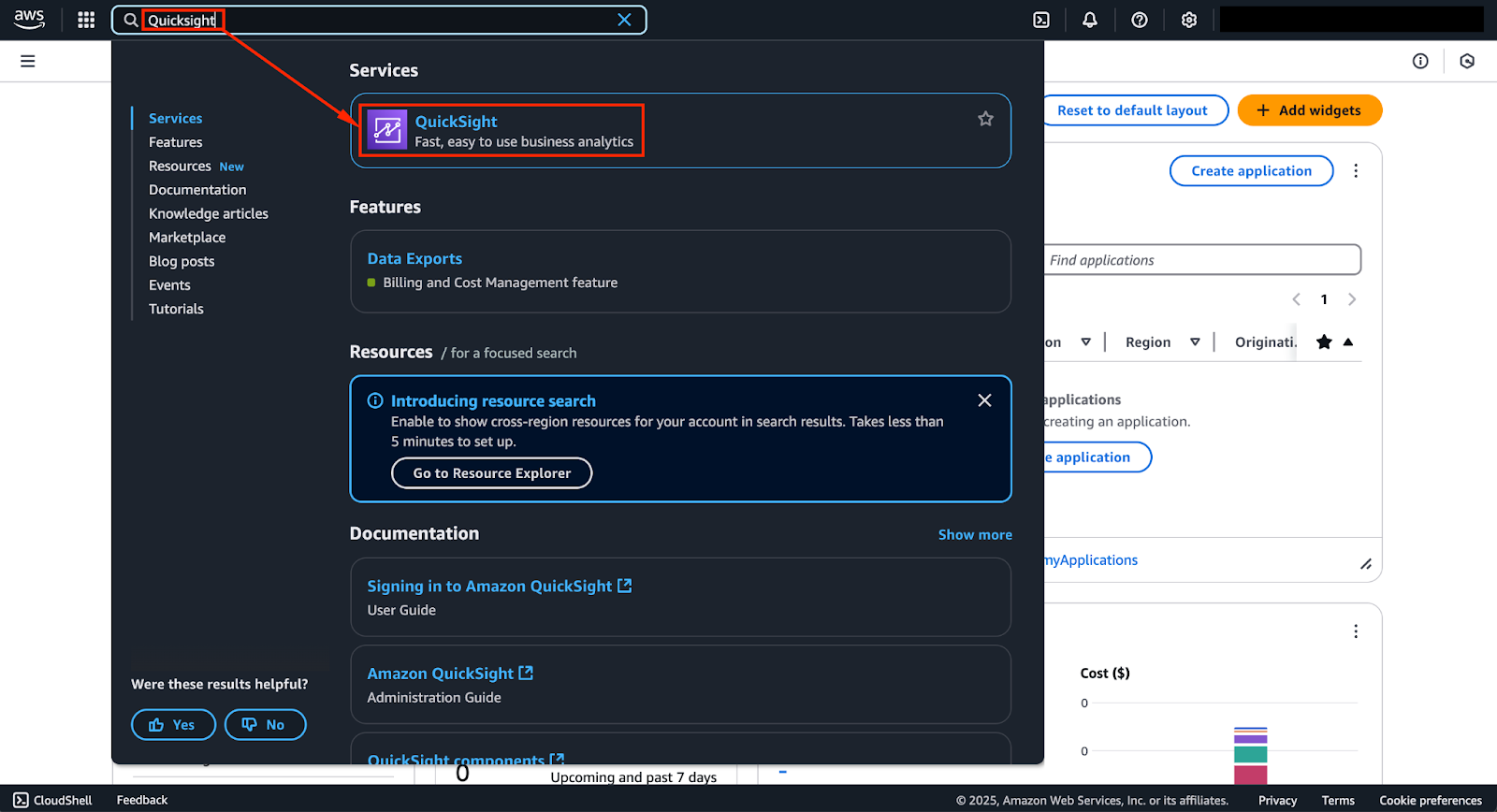Select Services in the search filter list
Viewport: 1497px width, 812px height.
[175, 119]
